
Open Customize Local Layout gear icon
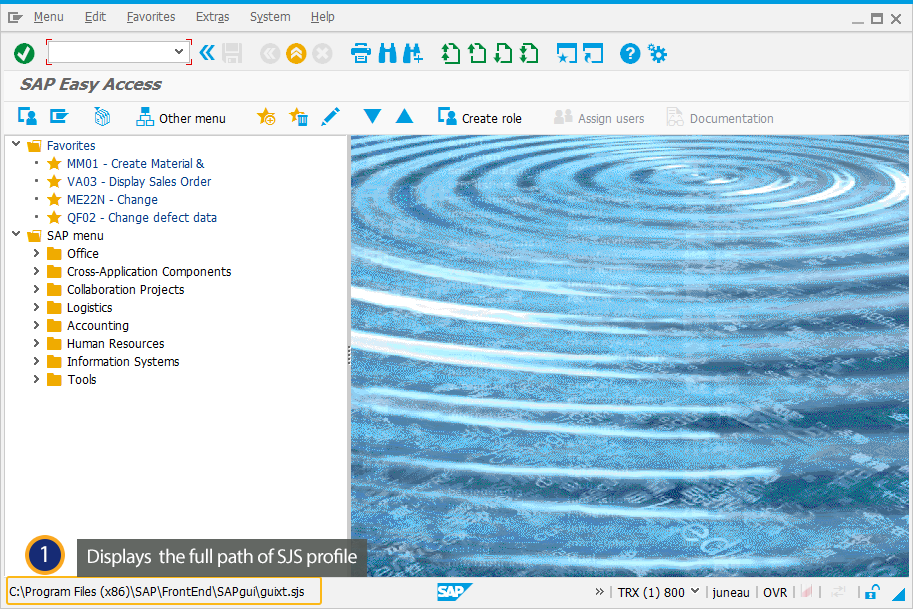tap(657, 54)
